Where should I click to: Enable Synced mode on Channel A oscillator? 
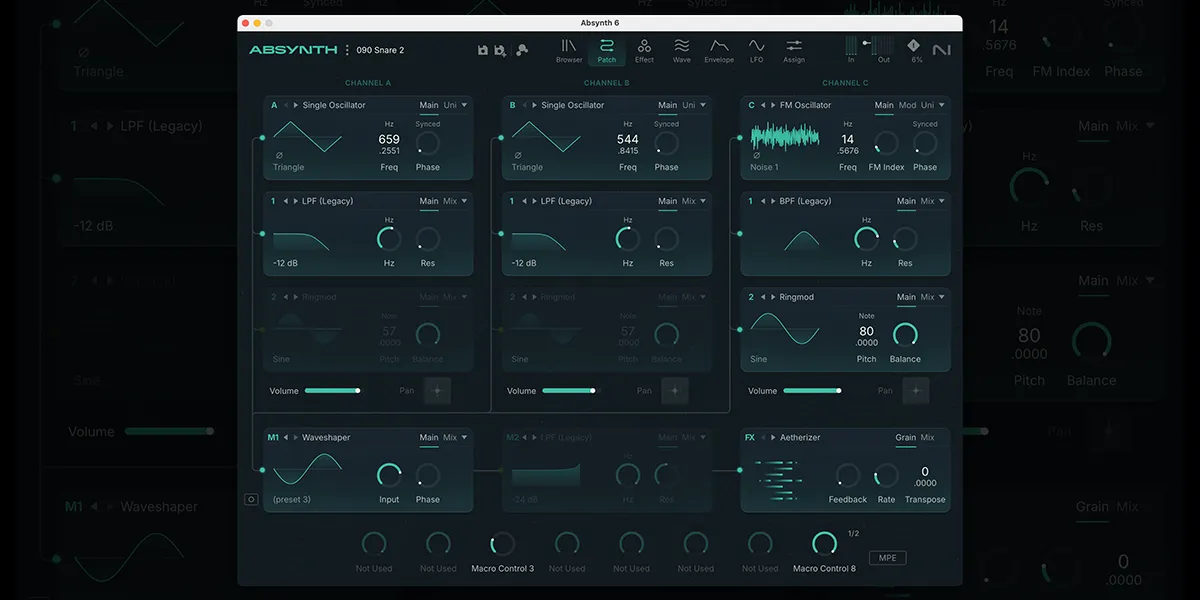point(427,122)
